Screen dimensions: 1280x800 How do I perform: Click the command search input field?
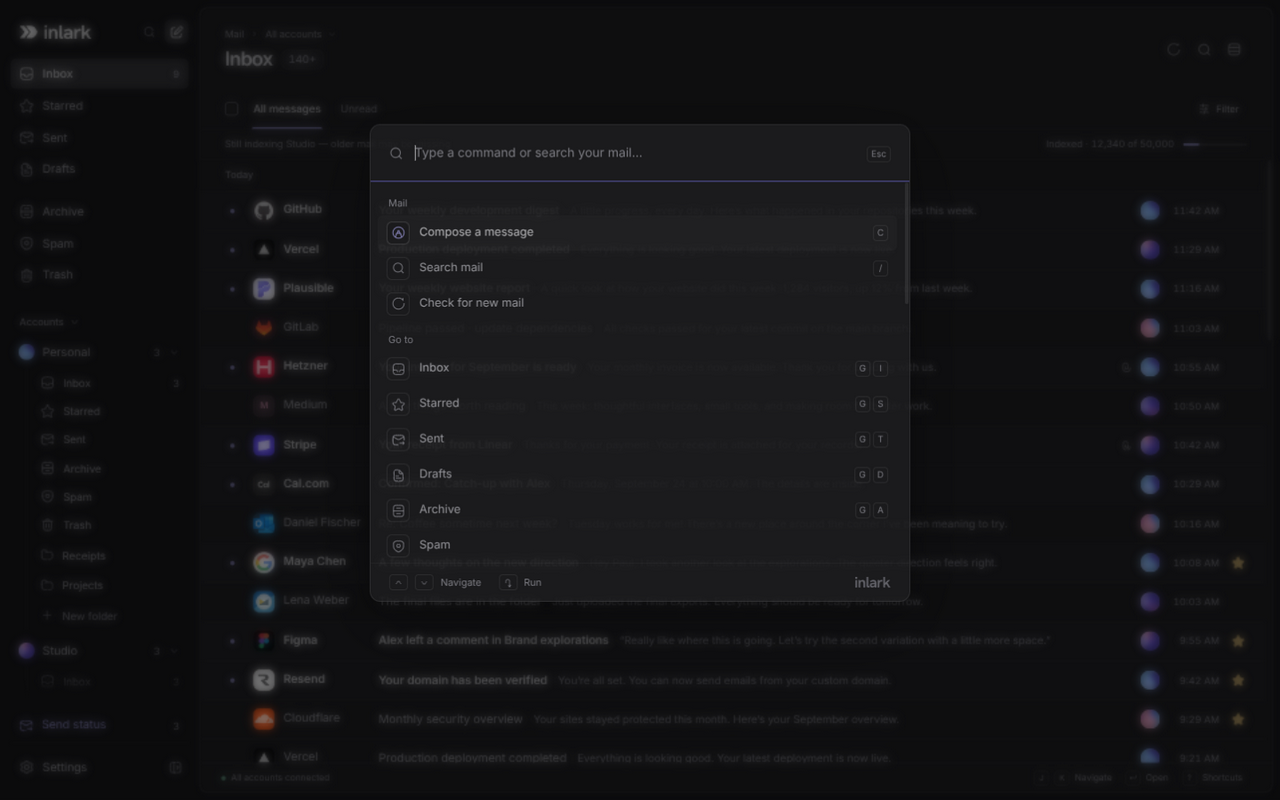pos(635,153)
